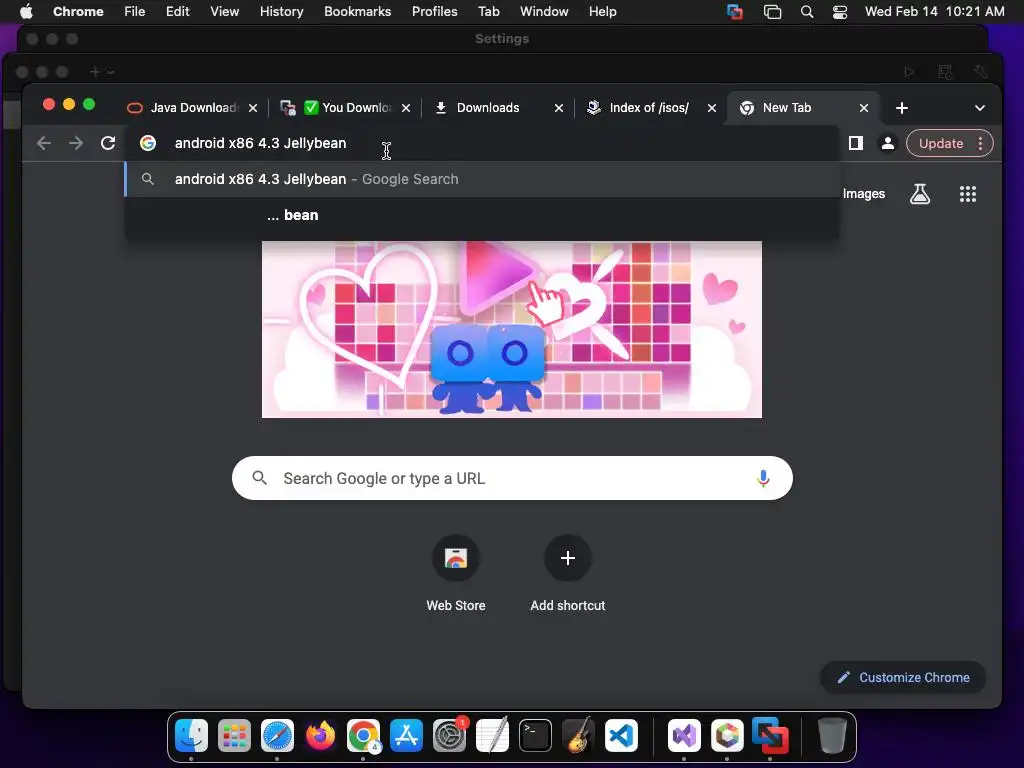
Task: Click the address bar with typed query
Action: click(482, 143)
